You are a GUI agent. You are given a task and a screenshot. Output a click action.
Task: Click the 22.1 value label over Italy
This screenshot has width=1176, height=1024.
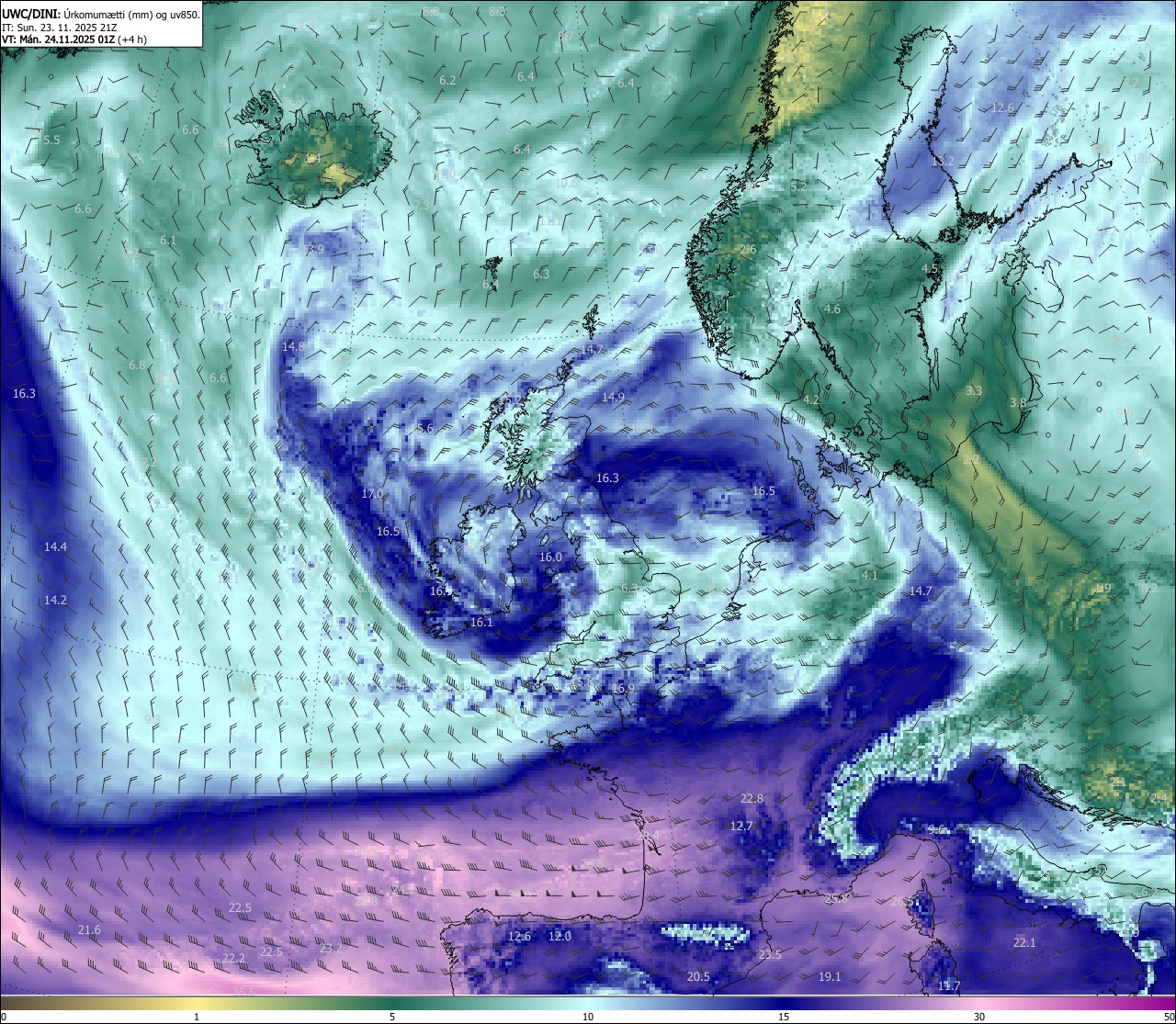(x=1024, y=942)
